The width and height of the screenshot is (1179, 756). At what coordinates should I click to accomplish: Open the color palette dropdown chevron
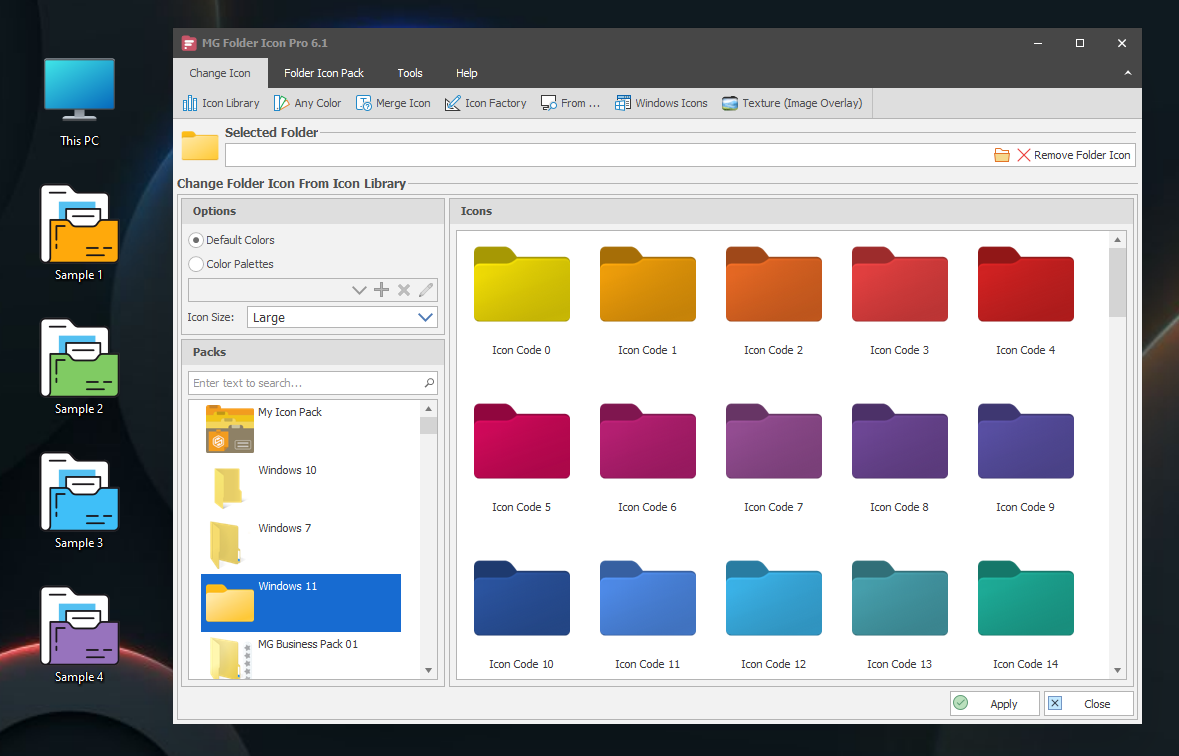359,290
